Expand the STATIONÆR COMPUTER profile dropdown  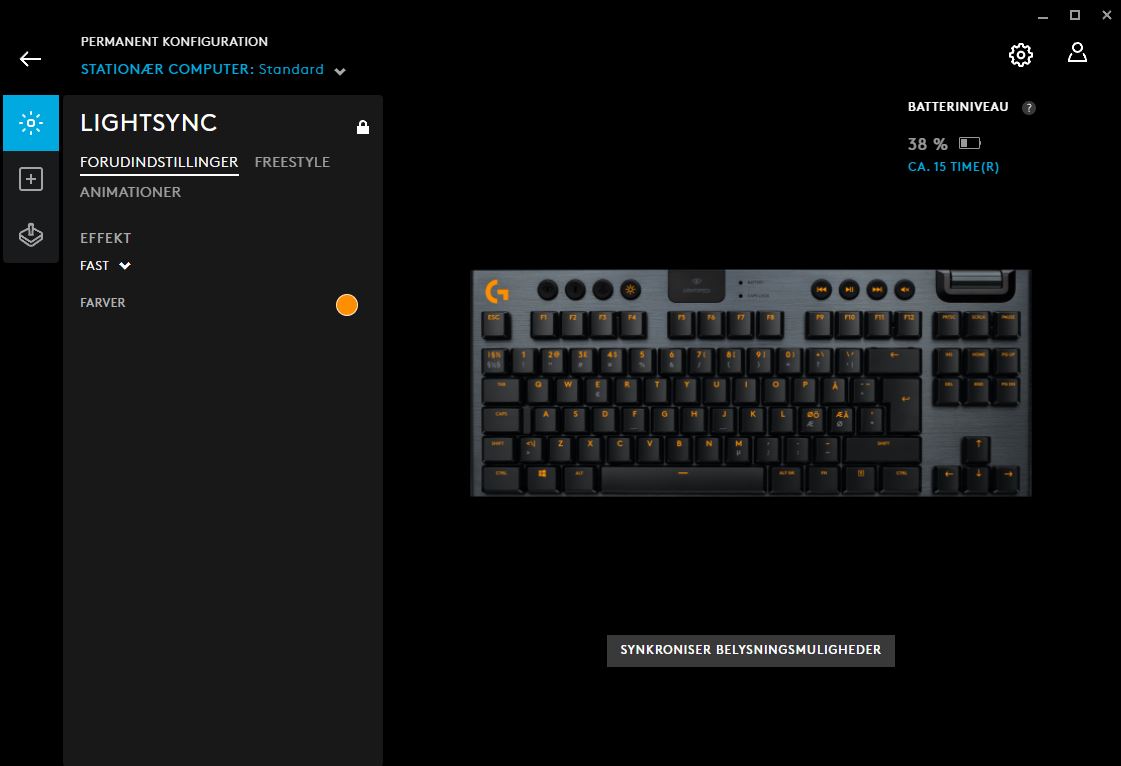pyautogui.click(x=340, y=71)
